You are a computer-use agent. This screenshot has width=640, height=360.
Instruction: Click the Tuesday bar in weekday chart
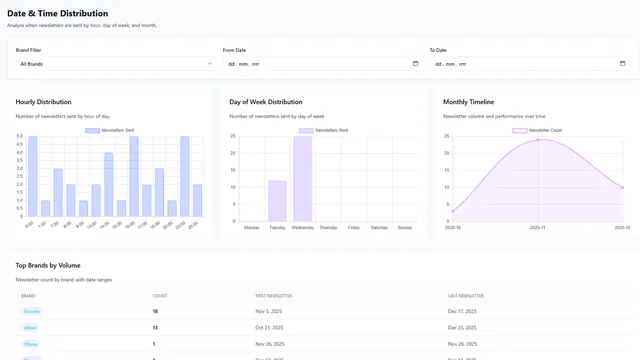coord(277,201)
